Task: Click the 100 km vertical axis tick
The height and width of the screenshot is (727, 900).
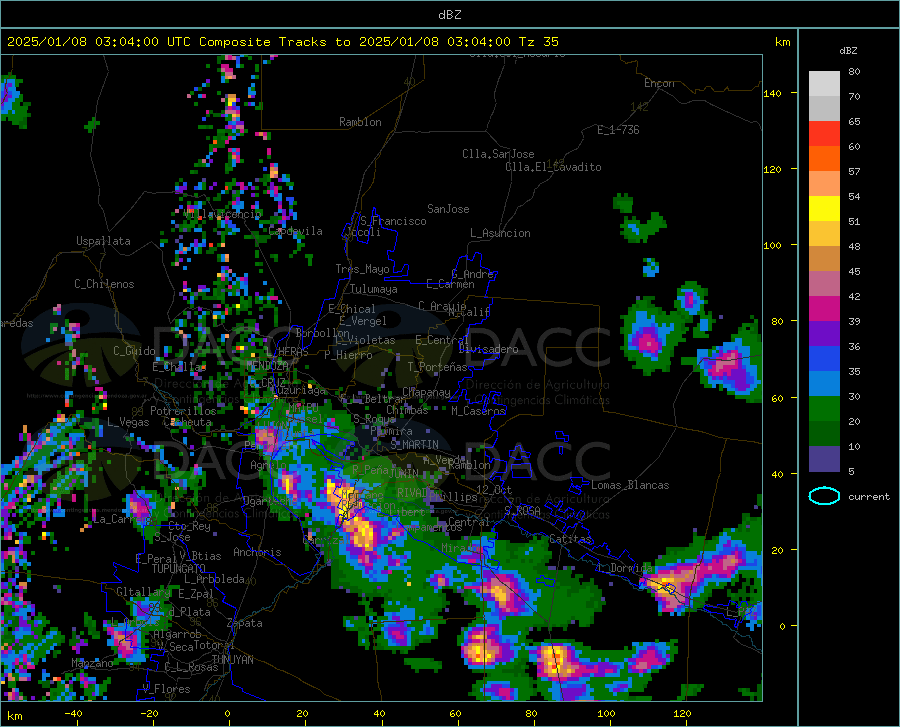Action: tap(773, 245)
